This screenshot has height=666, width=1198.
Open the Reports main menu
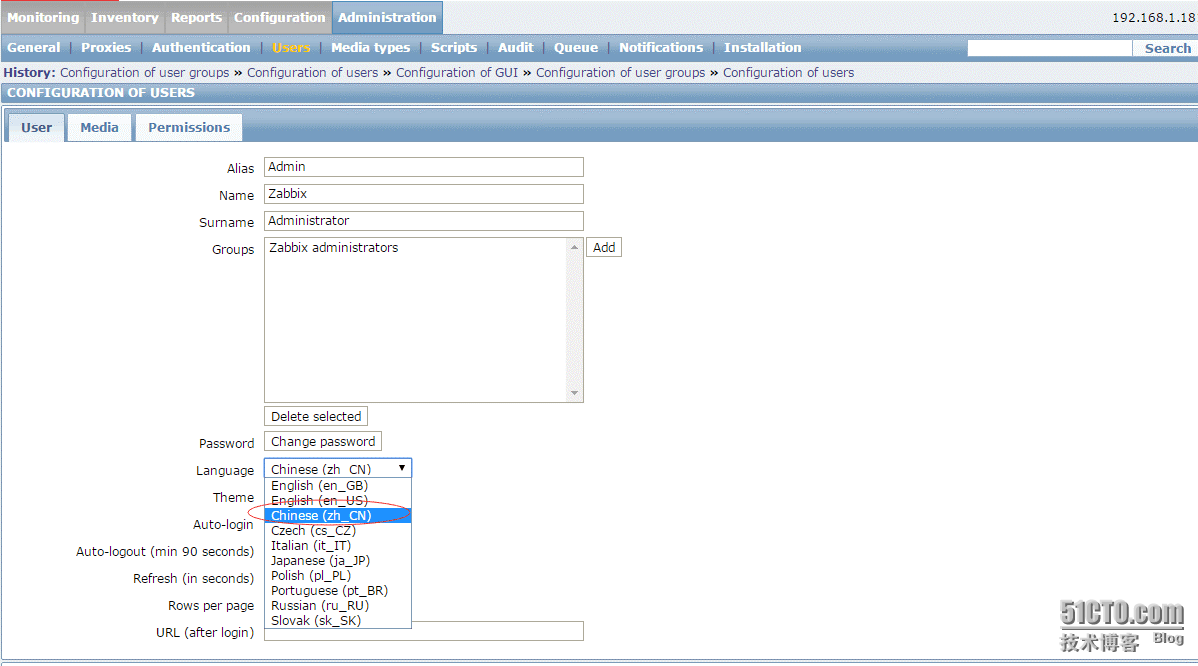[196, 18]
